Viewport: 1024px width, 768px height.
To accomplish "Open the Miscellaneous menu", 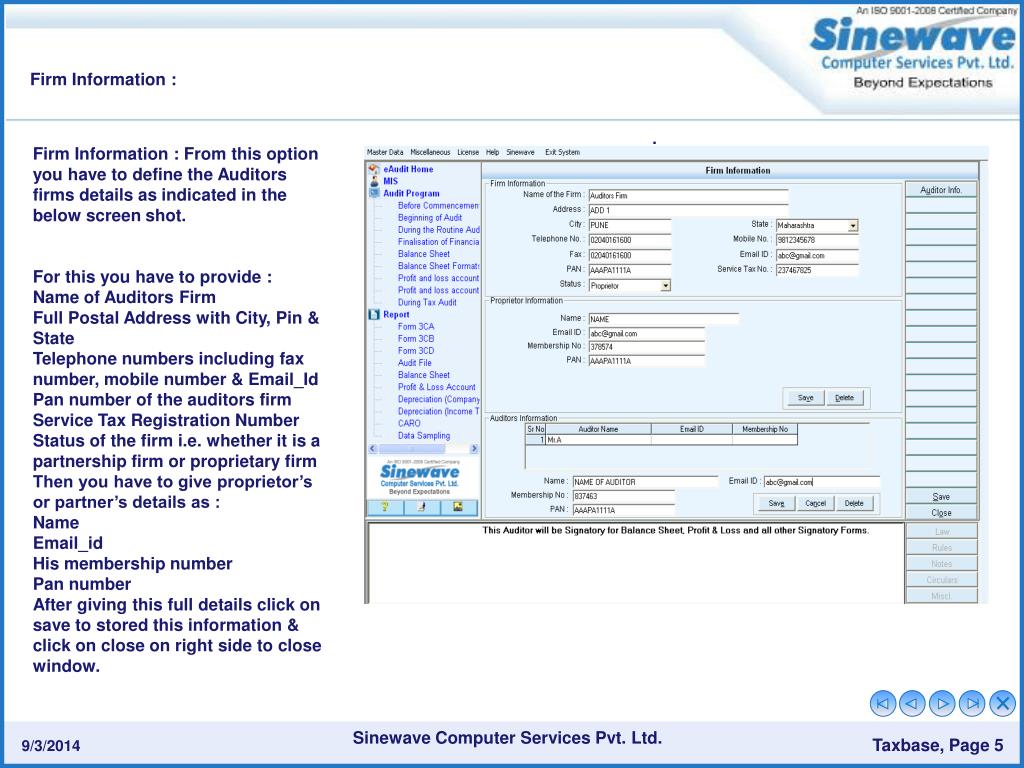I will point(430,152).
